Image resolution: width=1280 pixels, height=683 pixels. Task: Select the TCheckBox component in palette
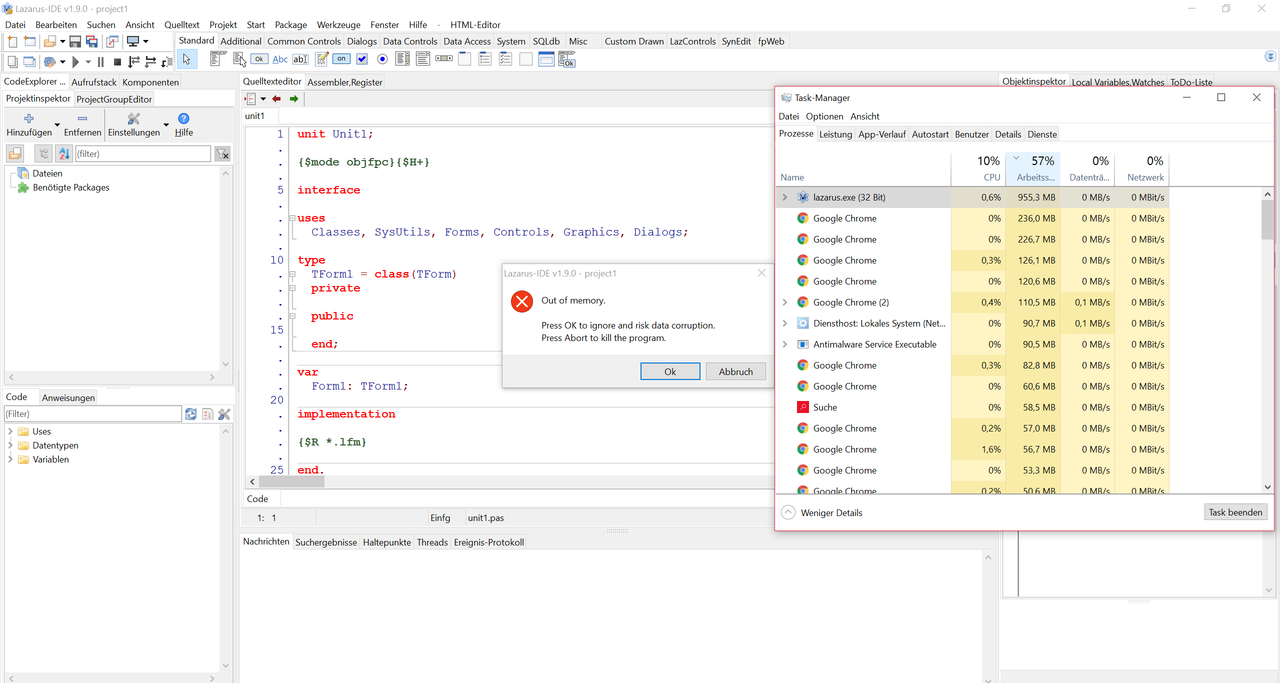click(362, 60)
